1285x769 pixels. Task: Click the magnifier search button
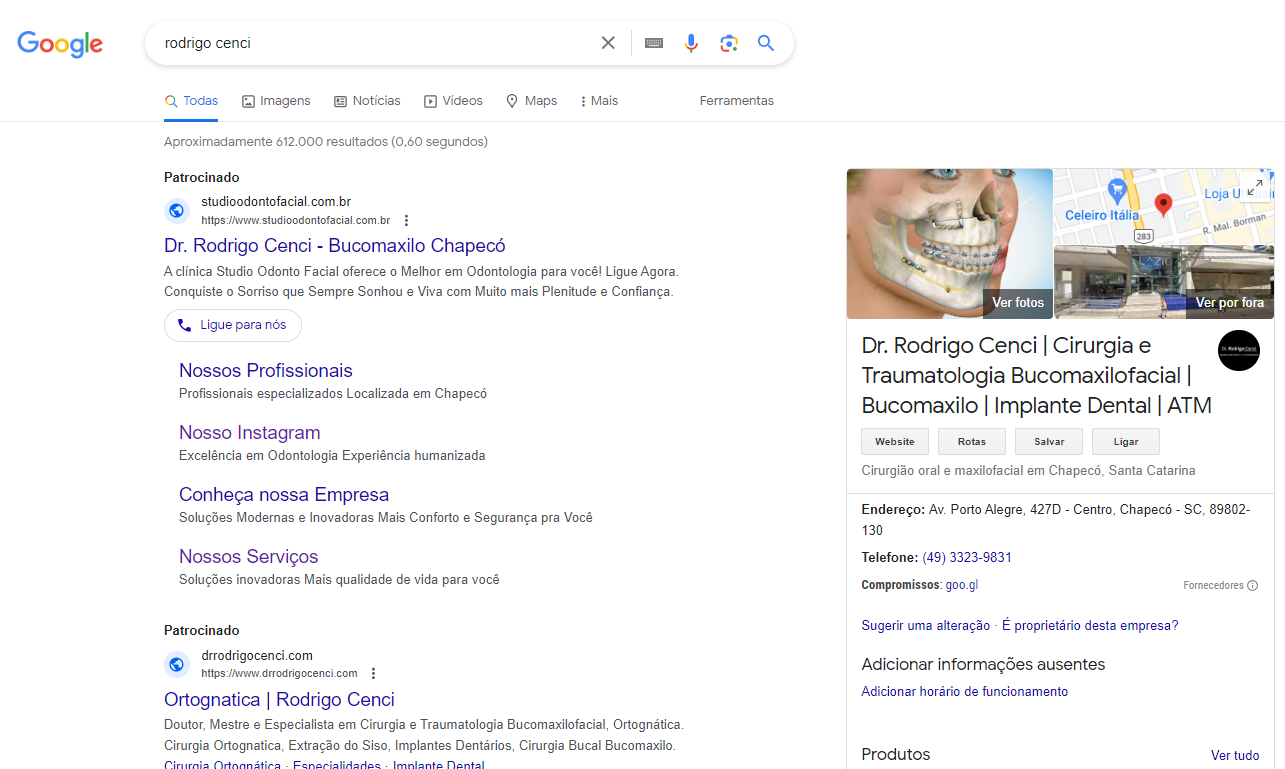coord(766,43)
